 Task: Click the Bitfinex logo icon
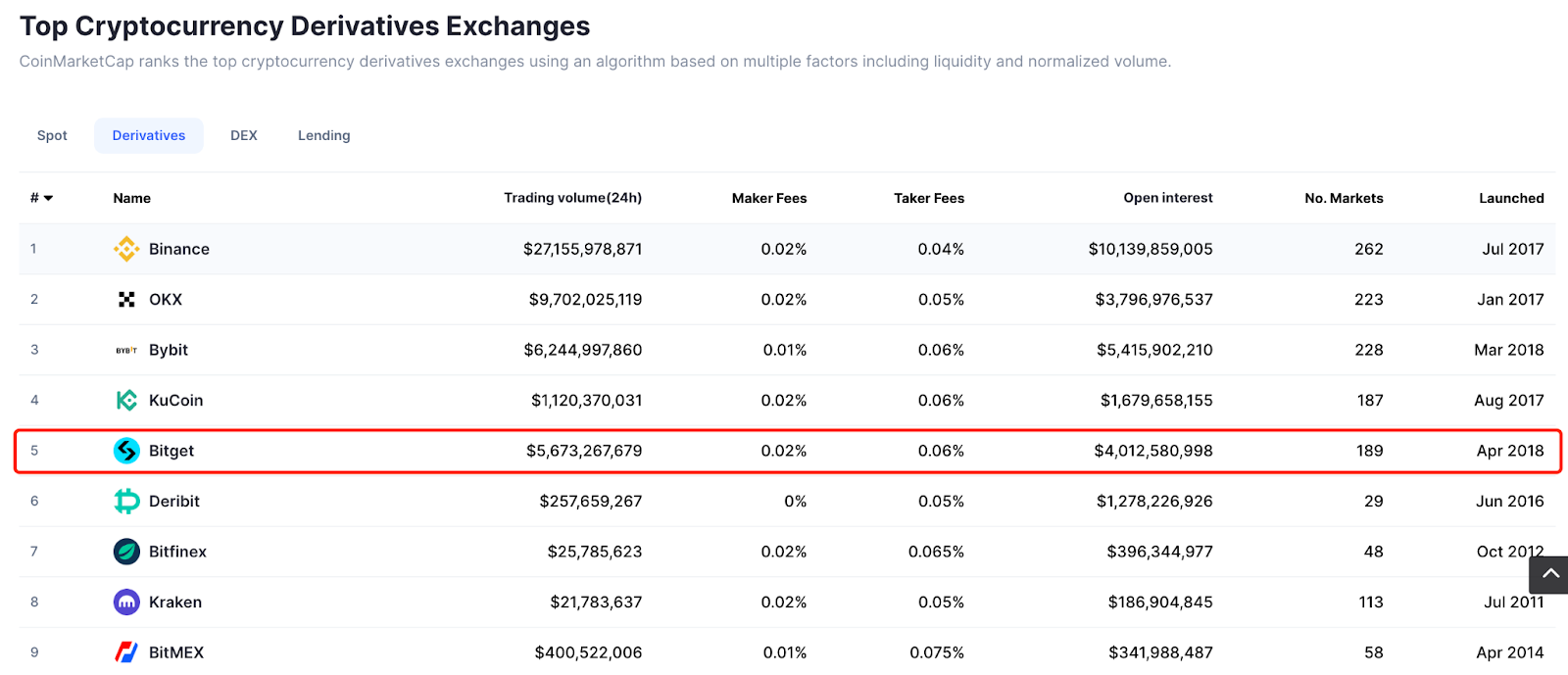126,552
